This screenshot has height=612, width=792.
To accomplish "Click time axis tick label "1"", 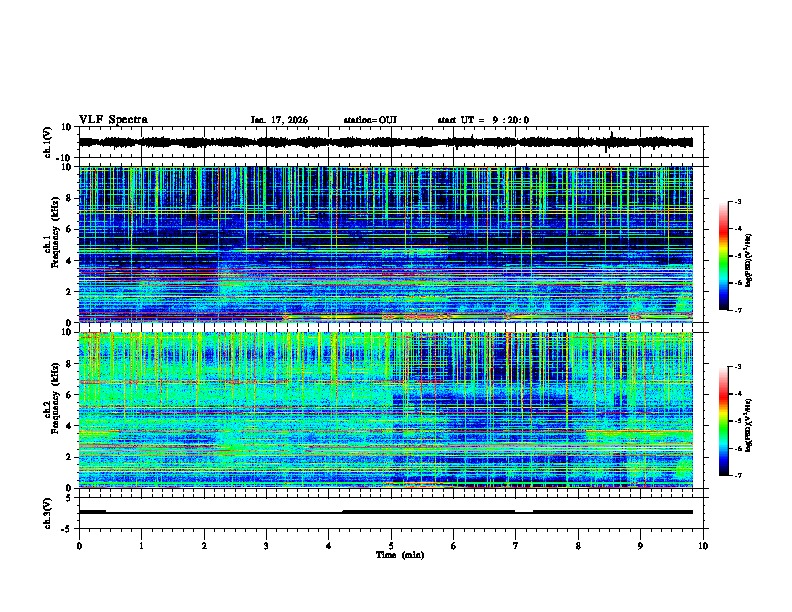I will coord(141,546).
